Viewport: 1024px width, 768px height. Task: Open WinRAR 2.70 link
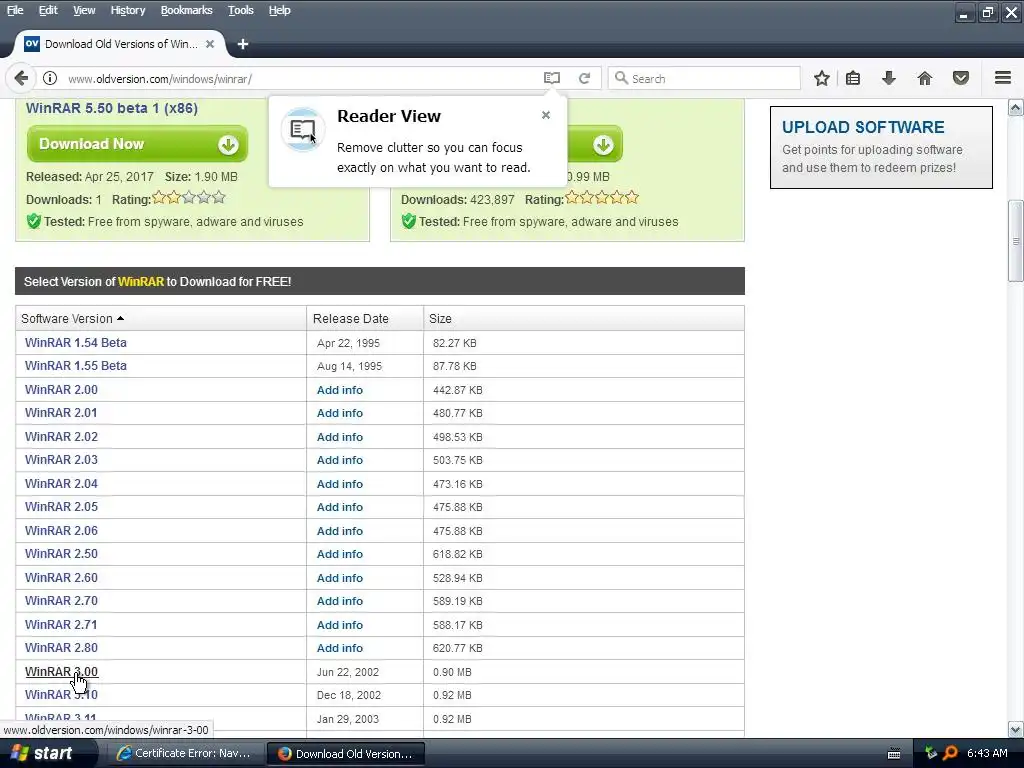(x=61, y=601)
